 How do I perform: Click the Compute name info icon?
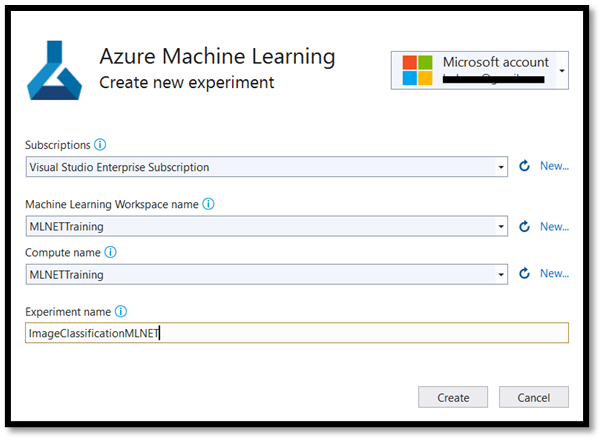(x=111, y=252)
